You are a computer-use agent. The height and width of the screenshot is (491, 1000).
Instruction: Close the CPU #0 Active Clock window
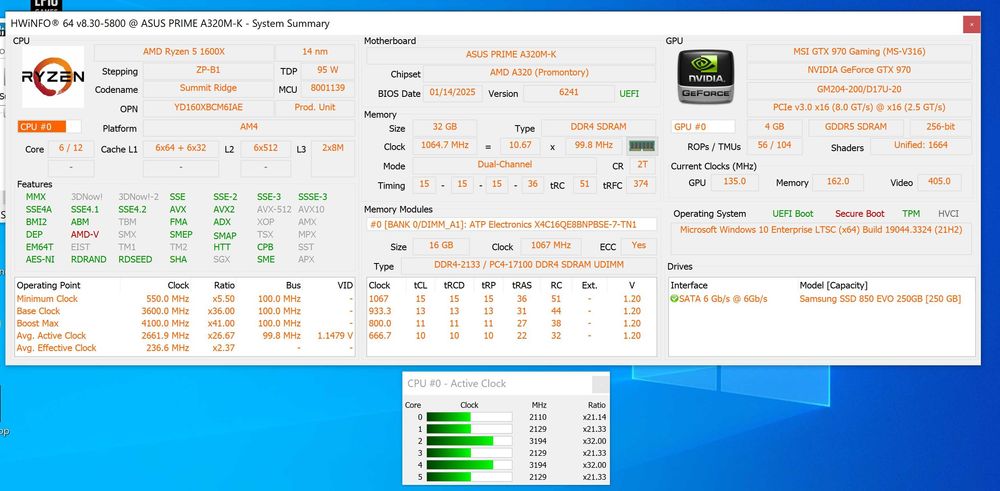click(x=600, y=384)
